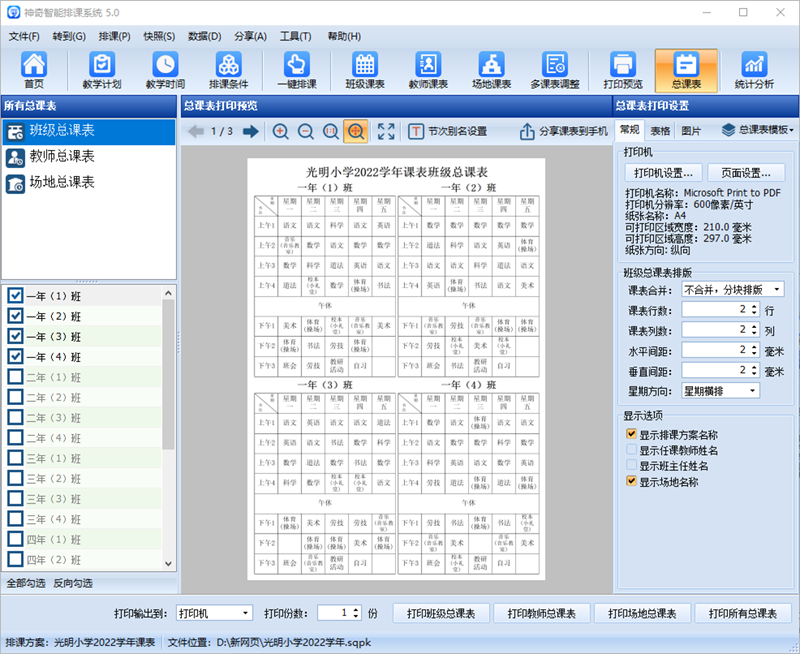
Task: Open the 教师课表 toolbar icon
Action: pyautogui.click(x=428, y=70)
